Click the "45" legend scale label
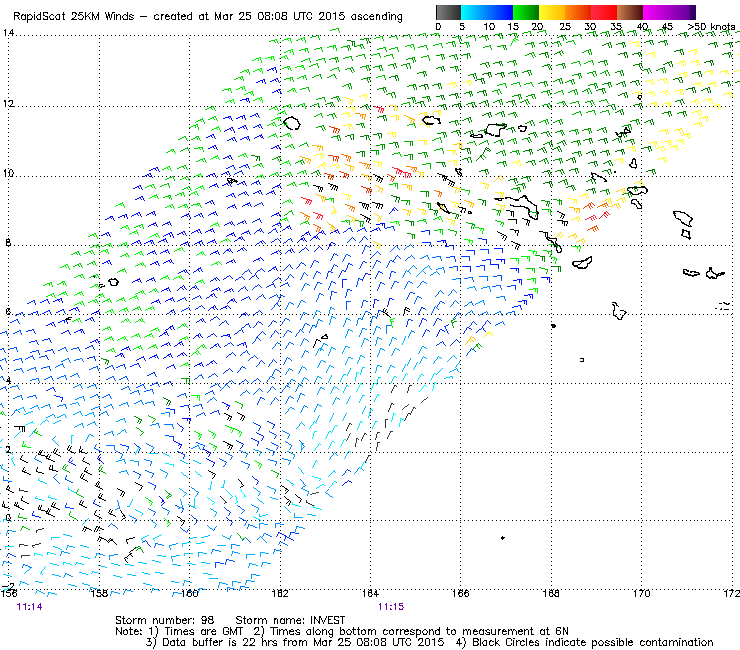 click(667, 27)
